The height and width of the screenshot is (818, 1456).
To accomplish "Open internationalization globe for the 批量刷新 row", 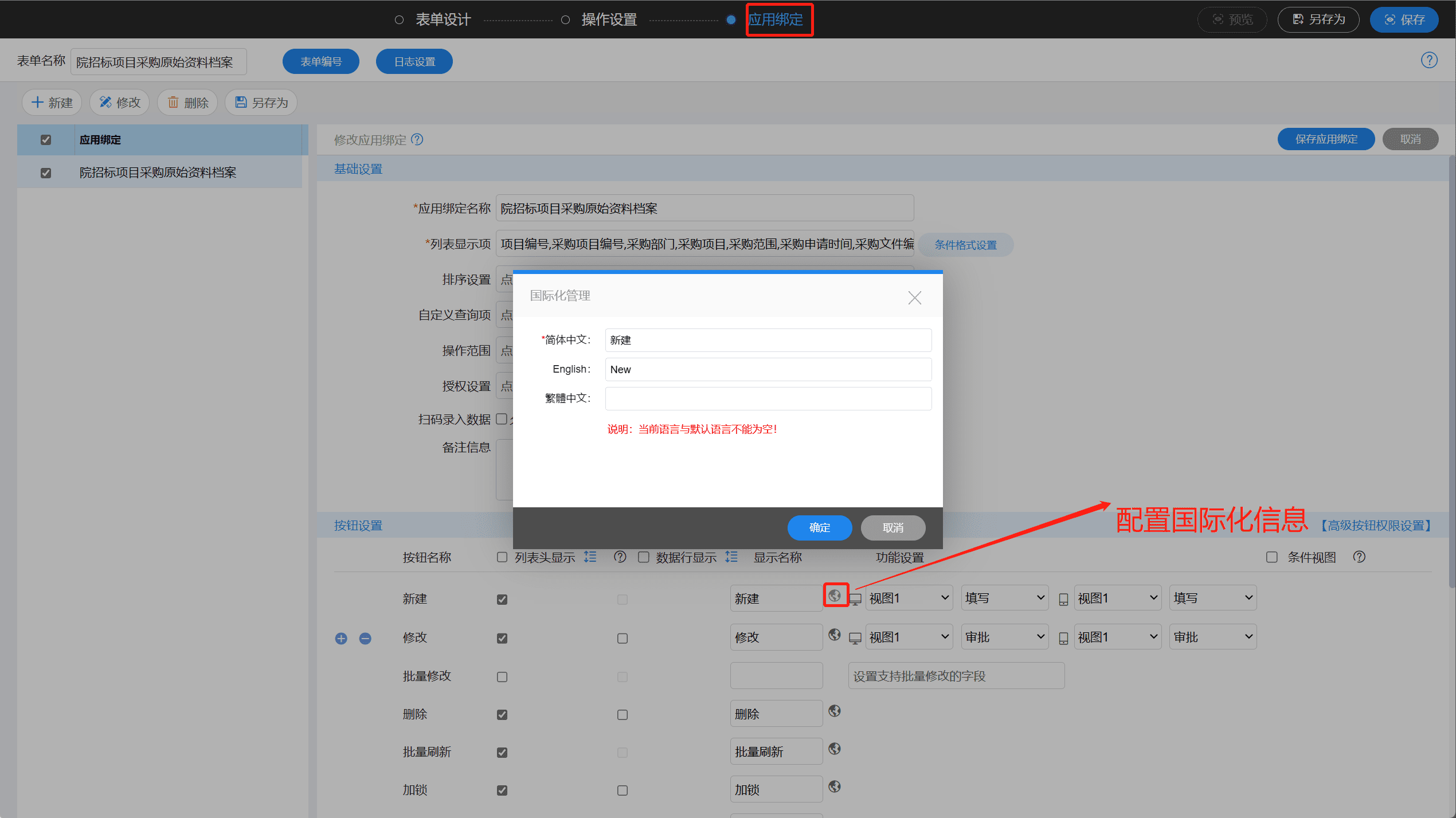I will (835, 749).
